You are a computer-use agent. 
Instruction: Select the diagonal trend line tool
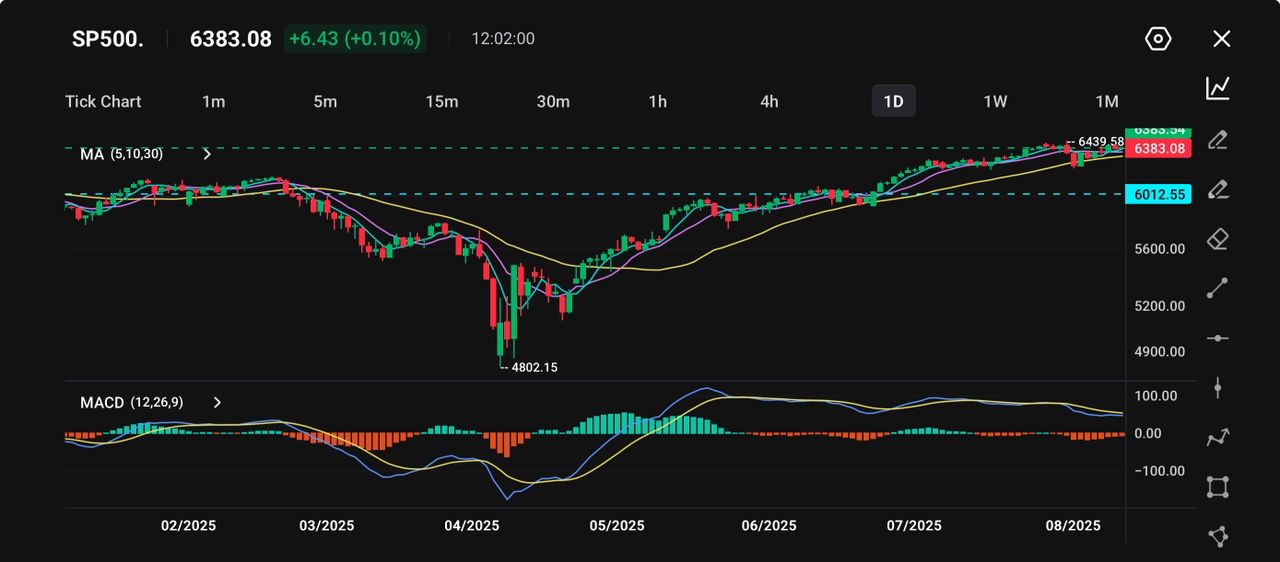coord(1217,288)
